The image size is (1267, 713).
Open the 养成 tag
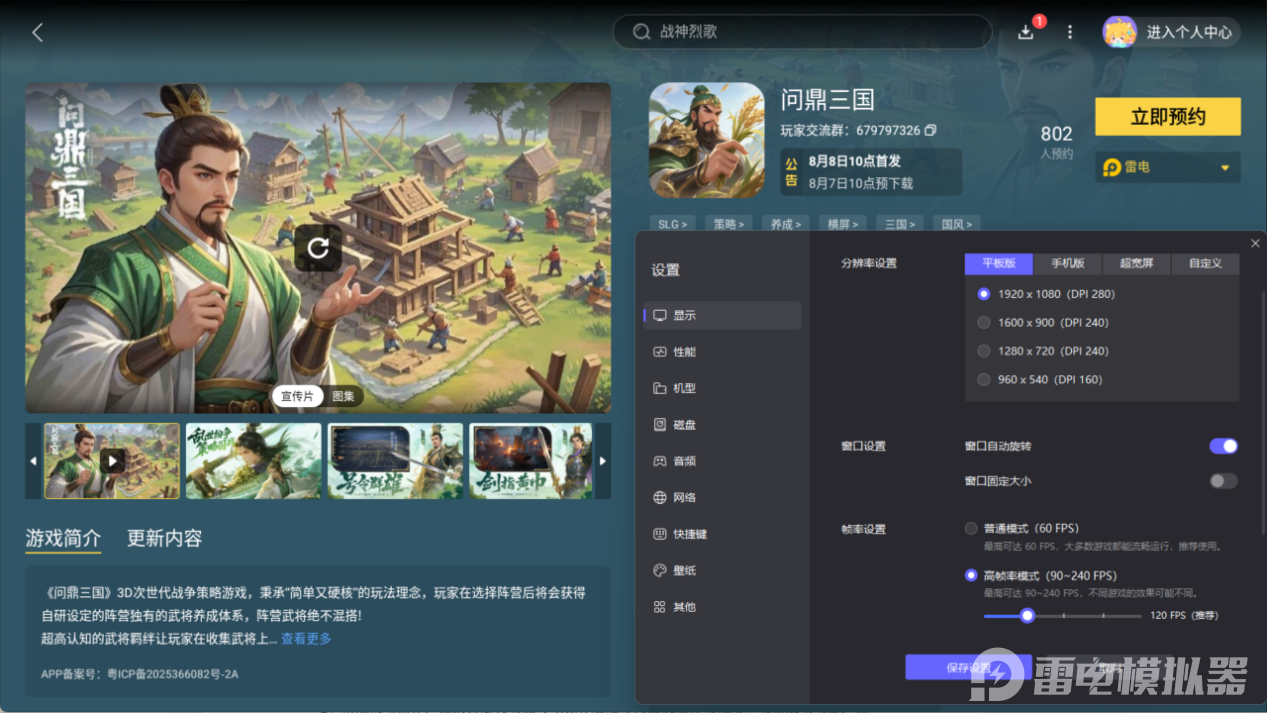click(x=785, y=224)
